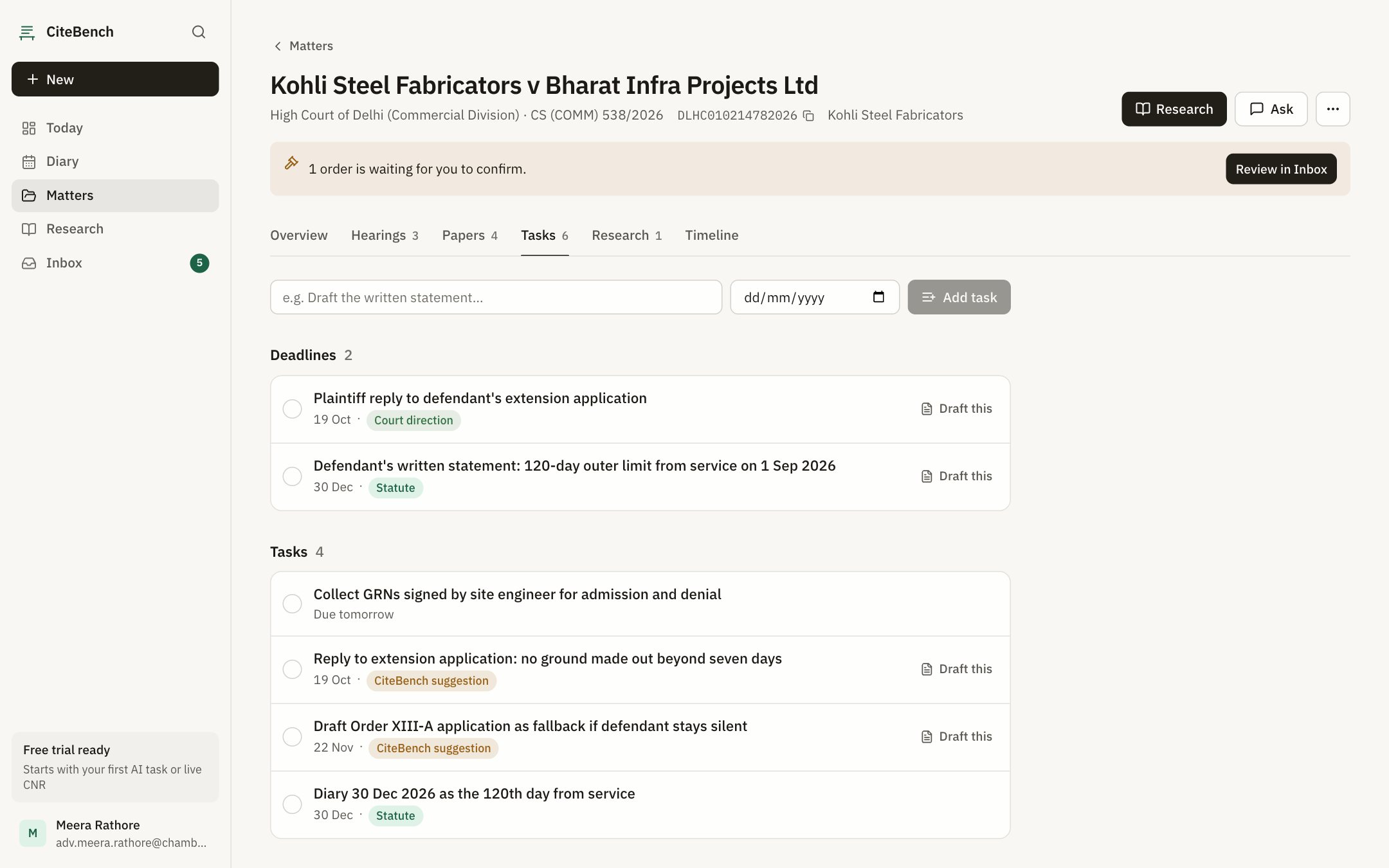Viewport: 1389px width, 868px height.
Task: Open the more options ellipsis menu
Action: tap(1332, 109)
